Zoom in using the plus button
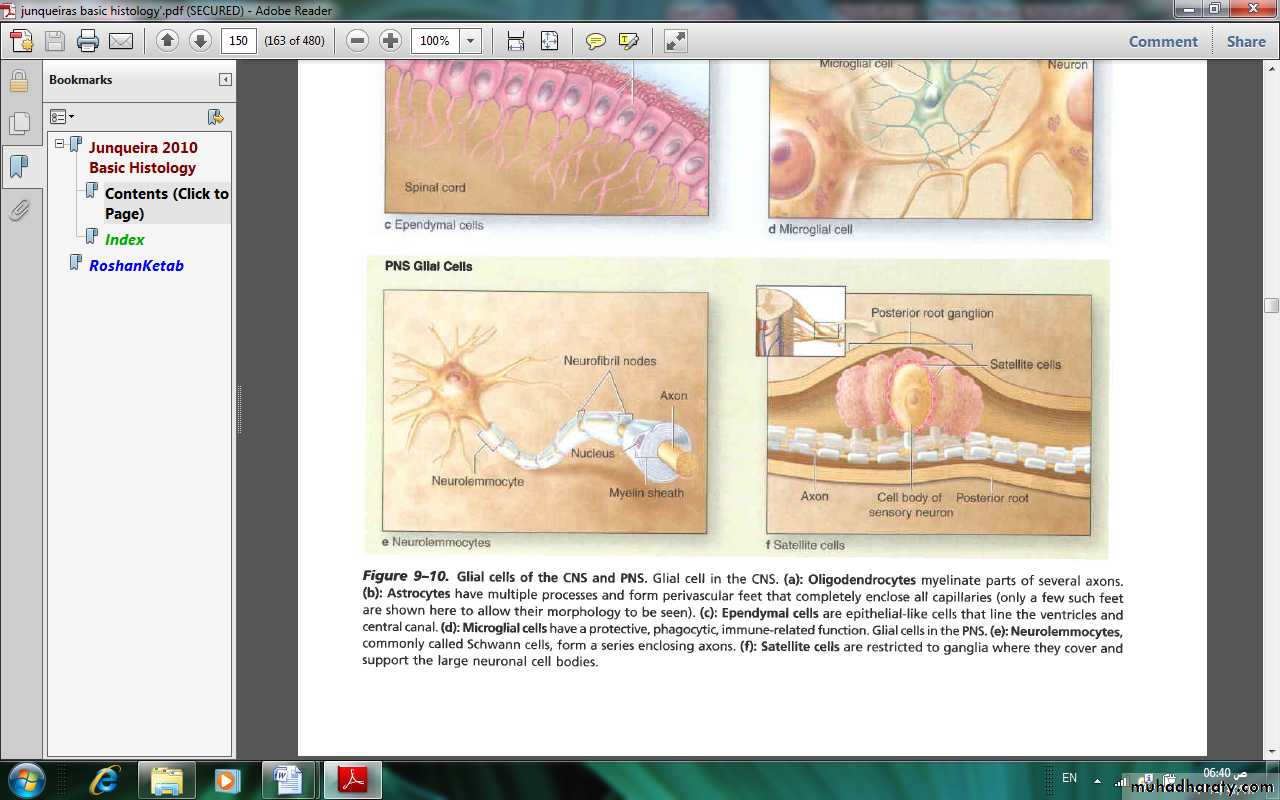Viewport: 1280px width, 800px height. 390,41
